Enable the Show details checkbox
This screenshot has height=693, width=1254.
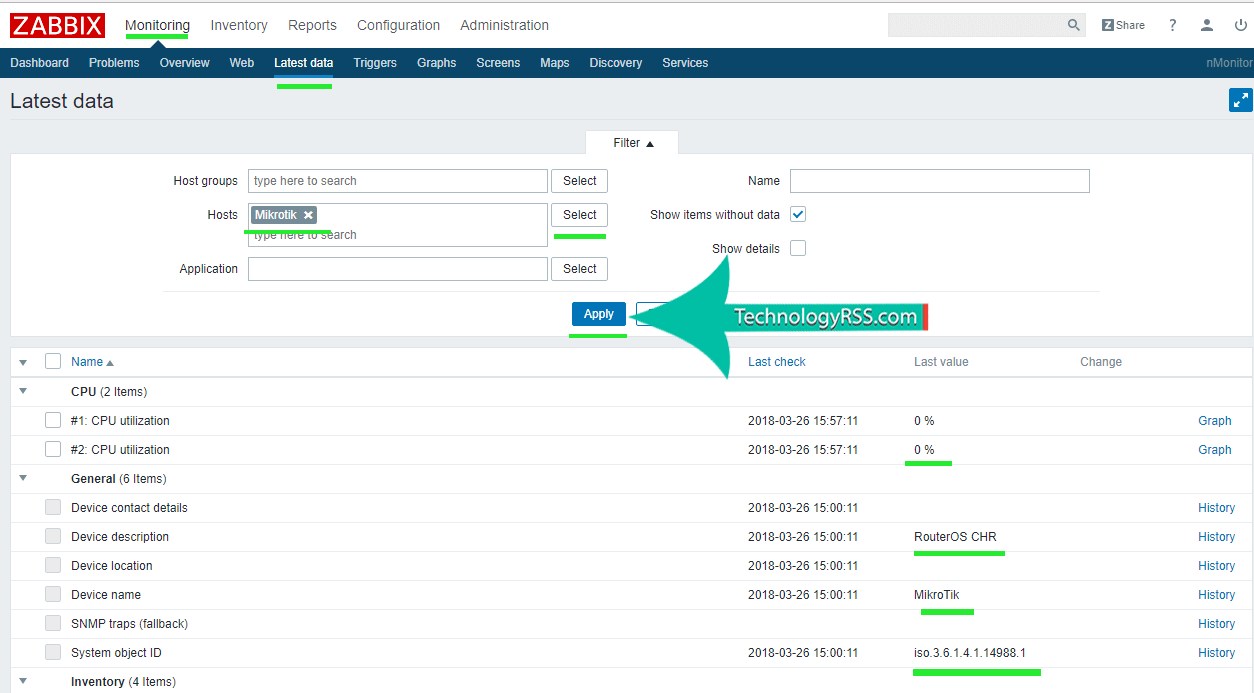(x=798, y=248)
